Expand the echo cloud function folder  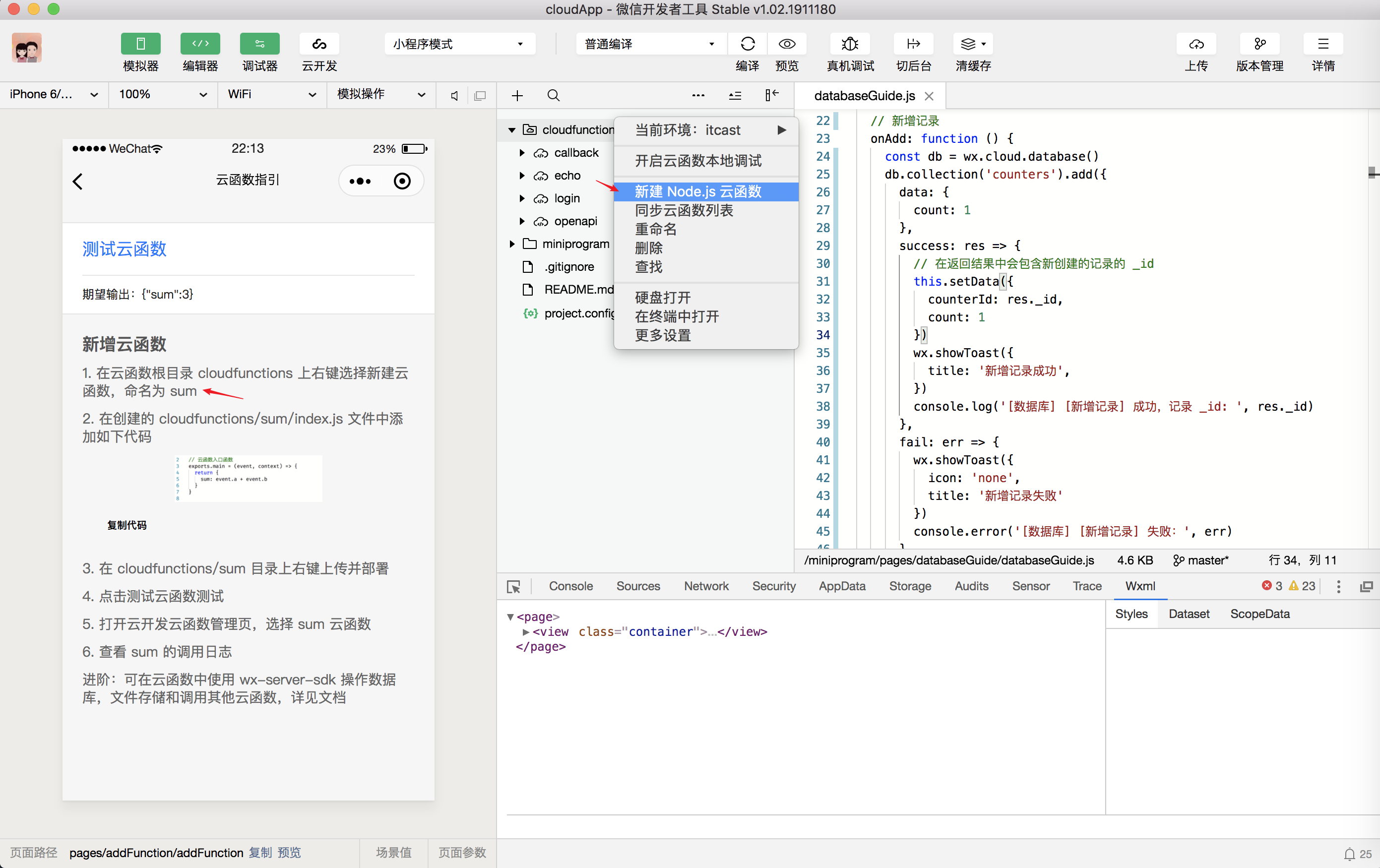click(x=522, y=176)
